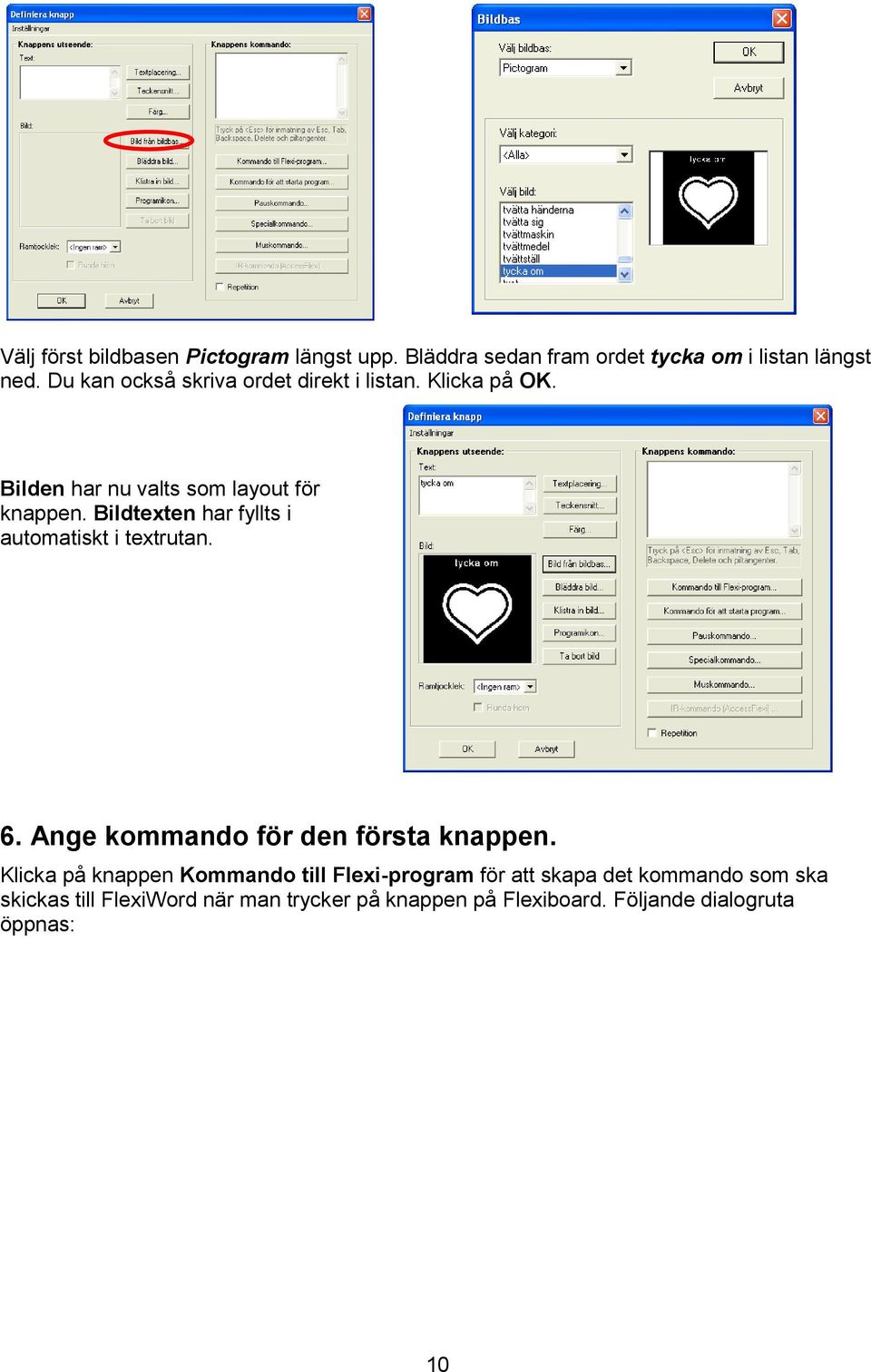Click Bild från bildbas in heart-image dialog
Screen dimensions: 871x1372
point(579,563)
